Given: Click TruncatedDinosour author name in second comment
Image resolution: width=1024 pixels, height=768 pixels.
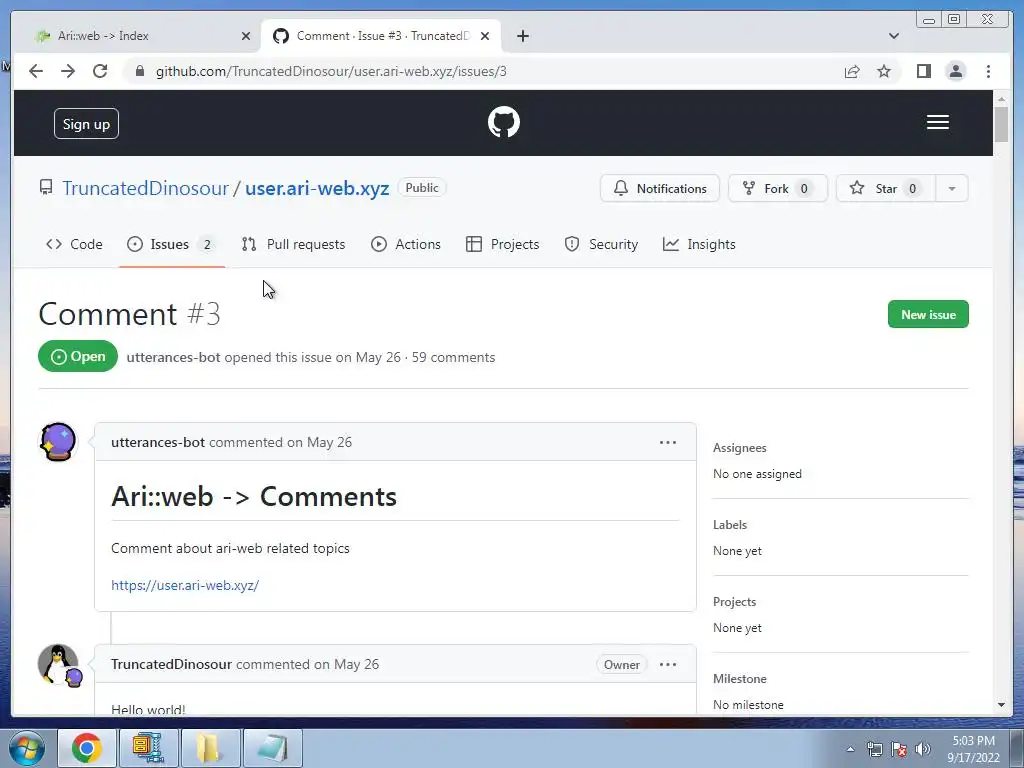Looking at the screenshot, I should pos(171,664).
